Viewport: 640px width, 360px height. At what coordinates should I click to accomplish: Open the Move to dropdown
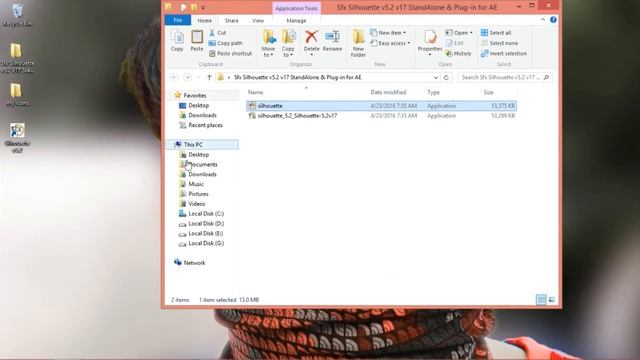coord(268,44)
